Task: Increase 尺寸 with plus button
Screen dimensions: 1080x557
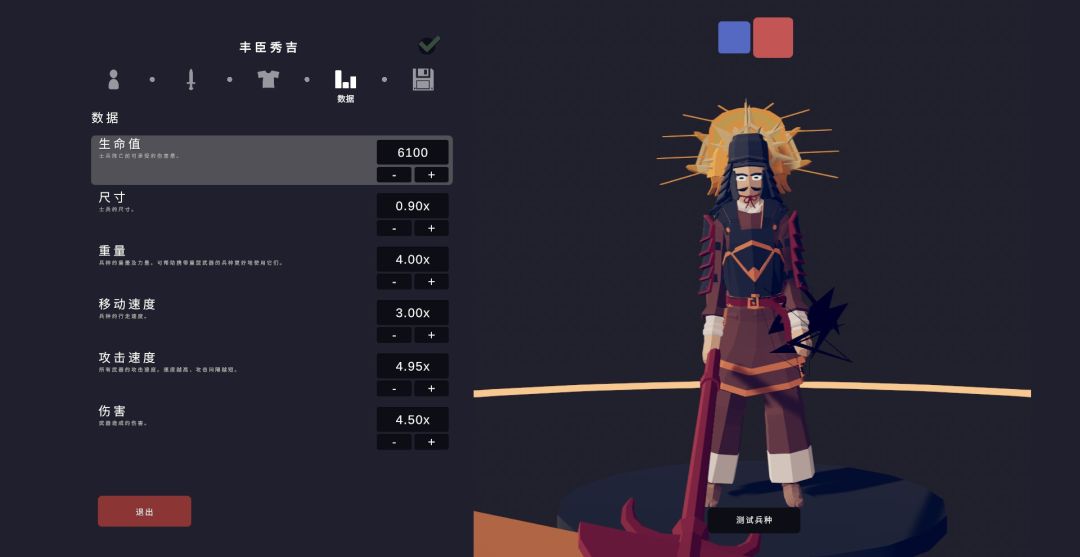Action: (x=431, y=228)
